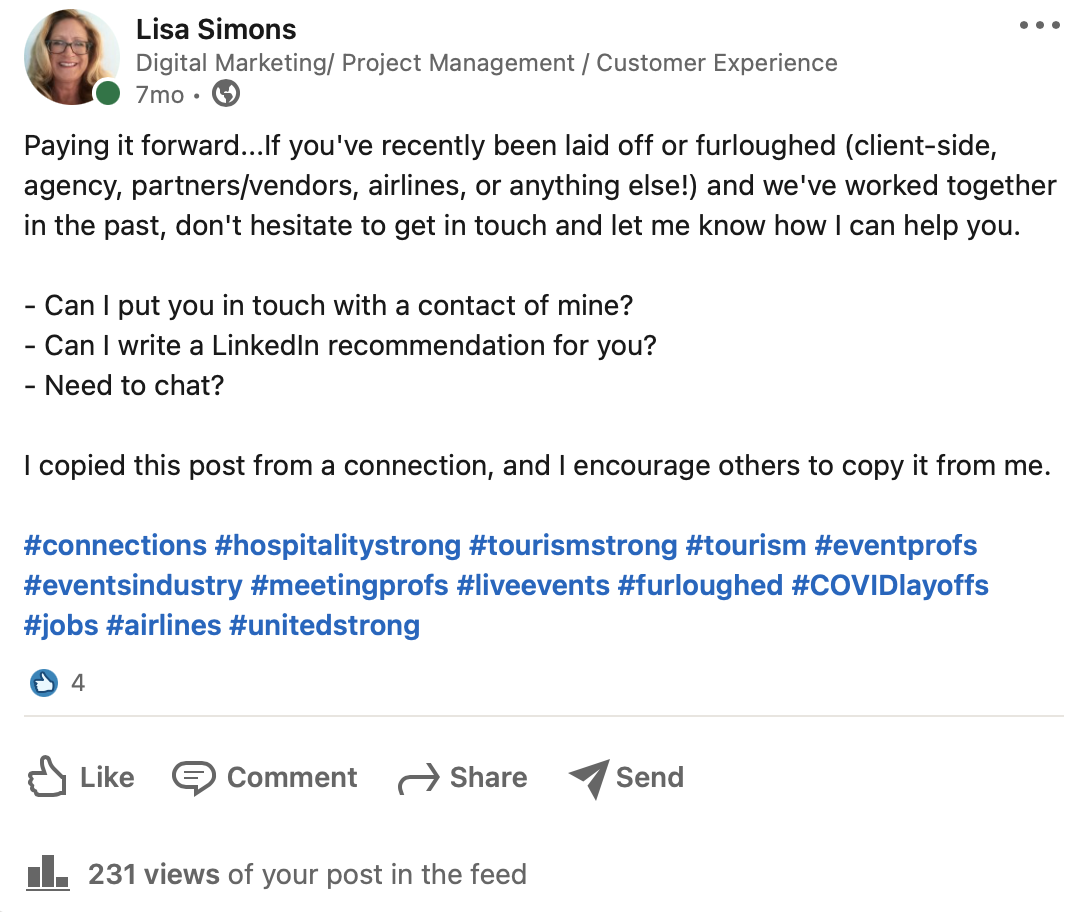Click the bar chart views icon

pos(48,874)
